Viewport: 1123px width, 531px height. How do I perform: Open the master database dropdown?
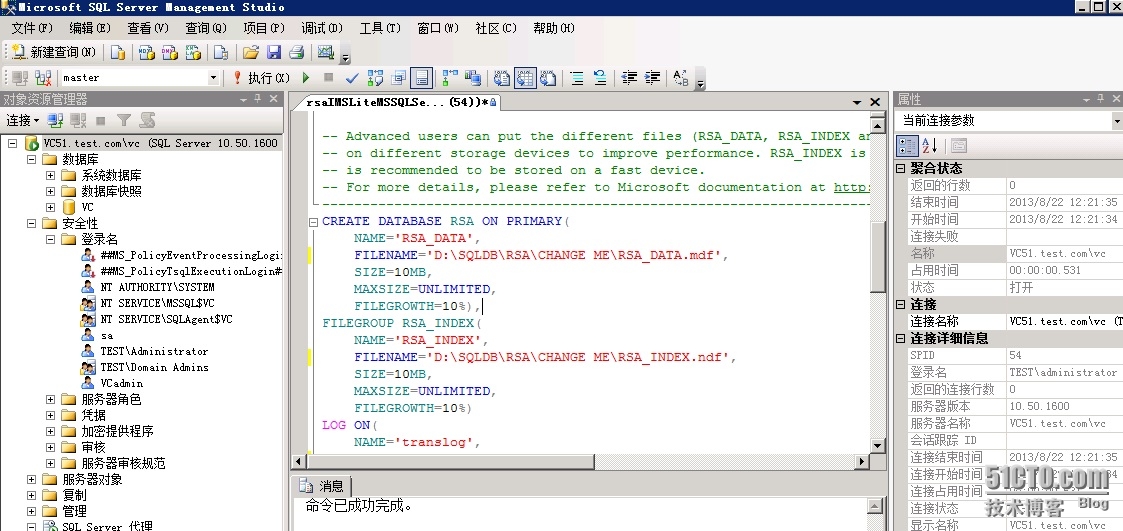[x=213, y=77]
